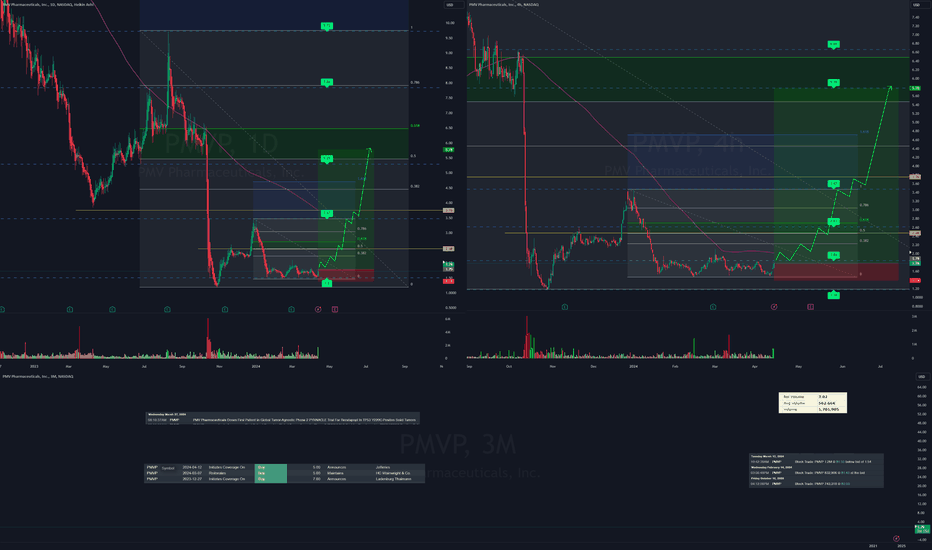Click the 0.382 fib level label on the 1D chart
Viewport: 932px width, 550px height.
pyautogui.click(x=415, y=186)
